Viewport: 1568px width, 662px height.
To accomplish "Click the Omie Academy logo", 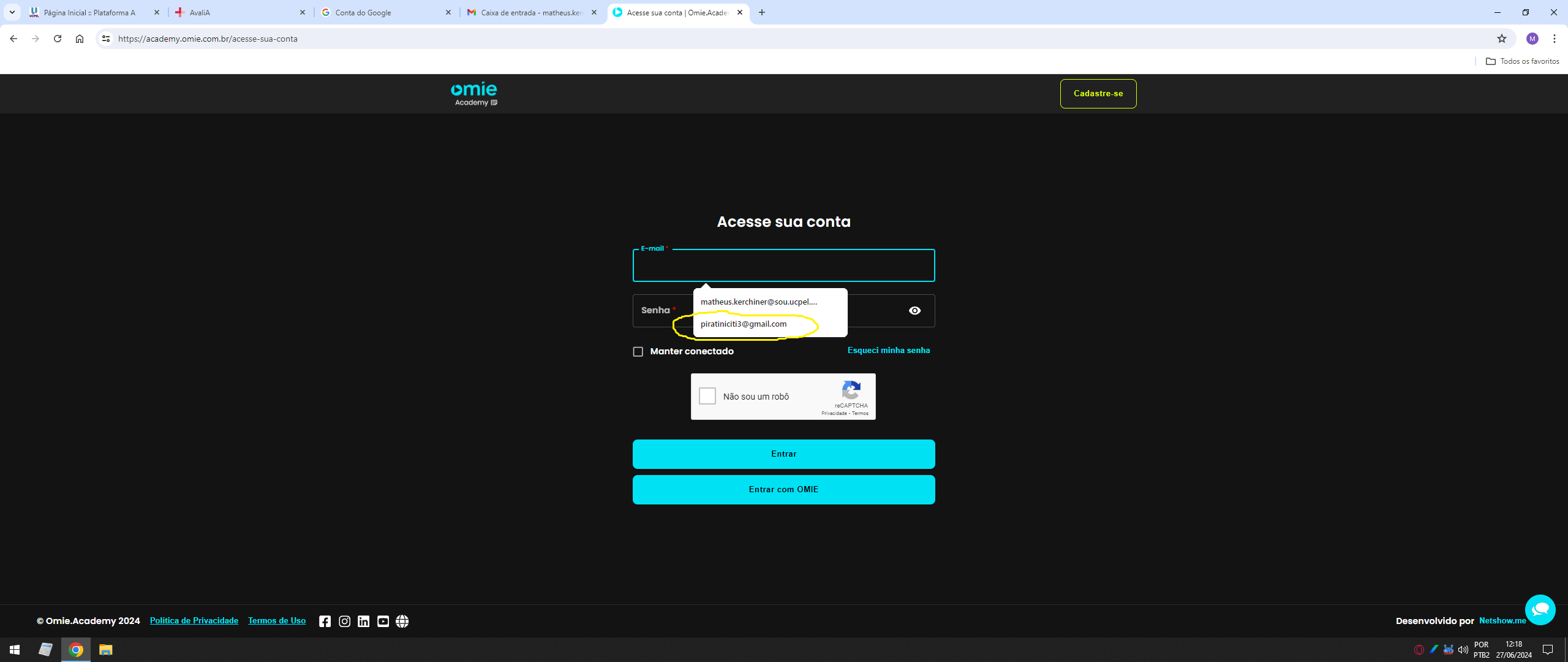I will coord(474,93).
